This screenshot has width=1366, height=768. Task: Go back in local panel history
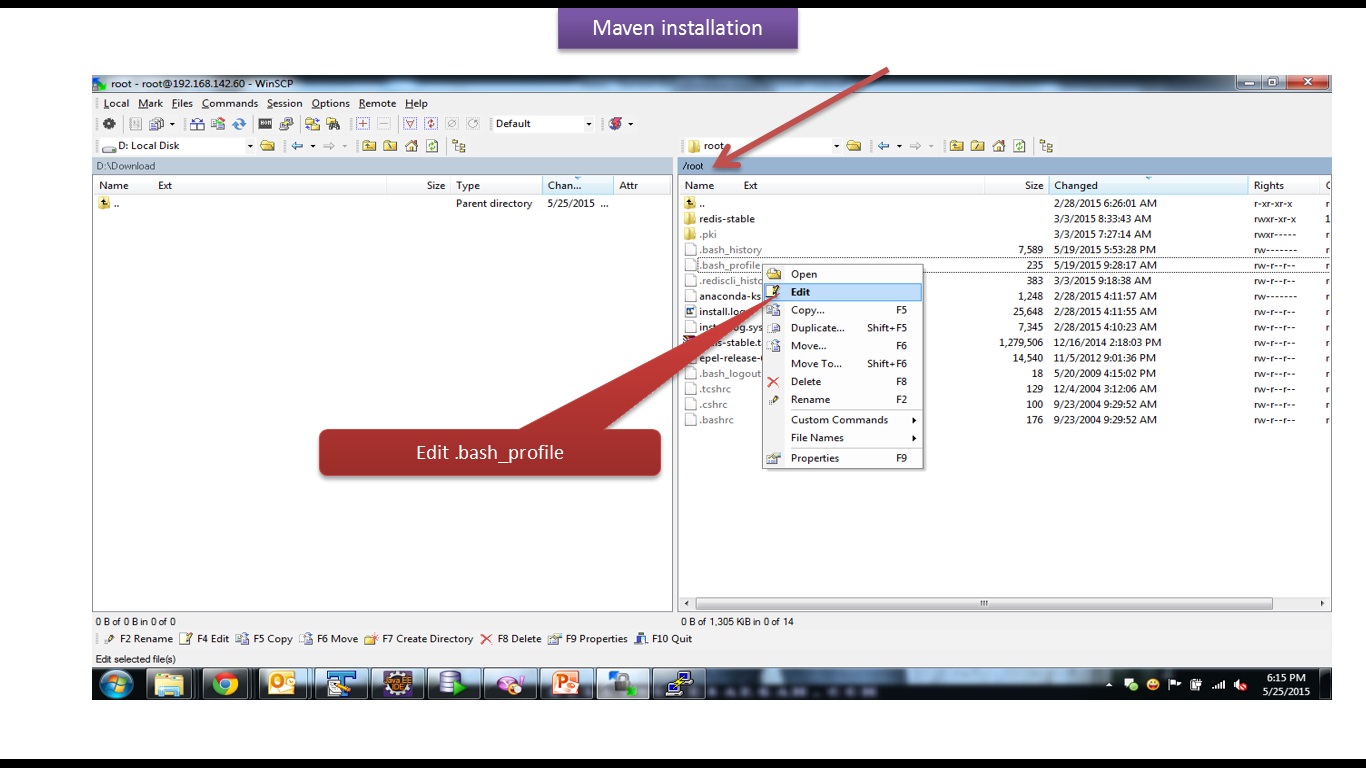pyautogui.click(x=297, y=146)
